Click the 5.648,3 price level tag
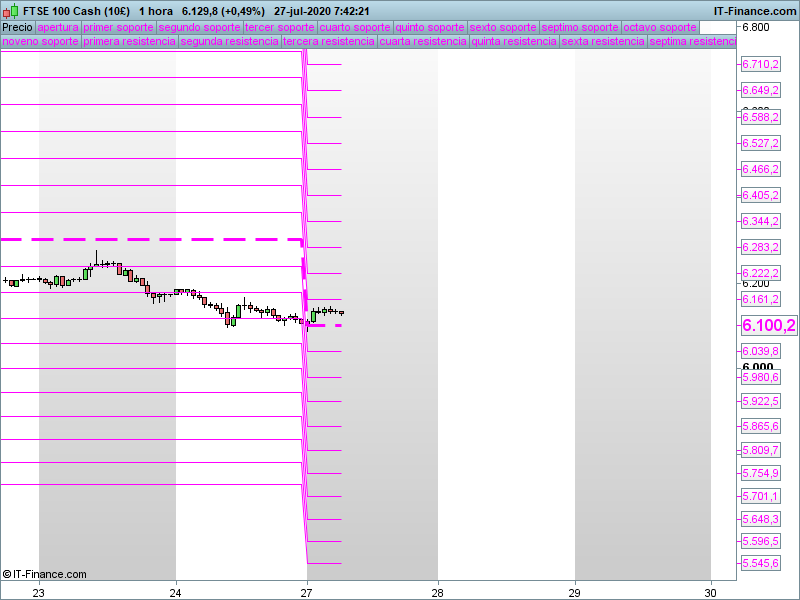Image resolution: width=800 pixels, height=600 pixels. point(761,519)
